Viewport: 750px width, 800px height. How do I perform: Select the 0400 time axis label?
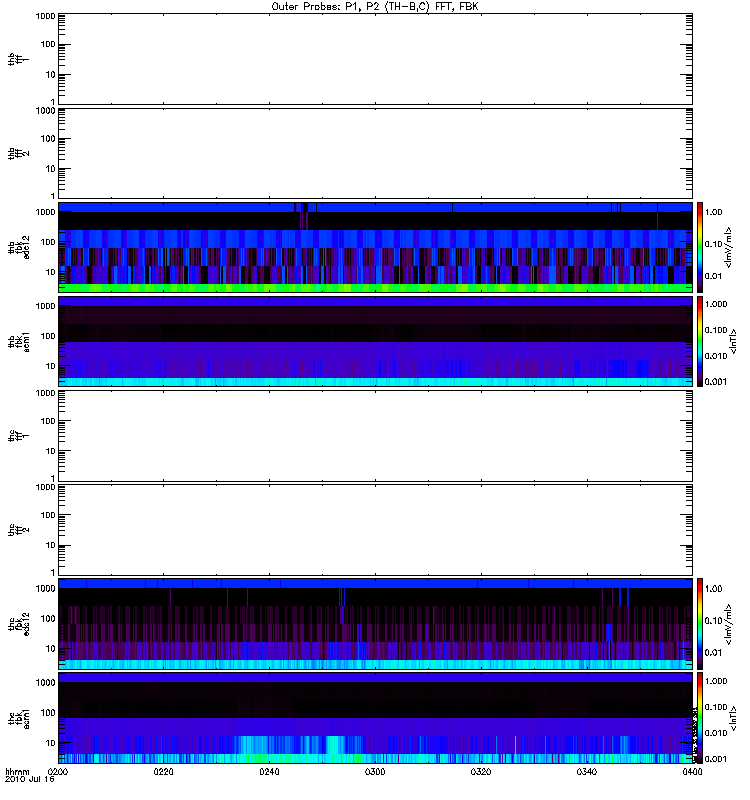tap(692, 771)
